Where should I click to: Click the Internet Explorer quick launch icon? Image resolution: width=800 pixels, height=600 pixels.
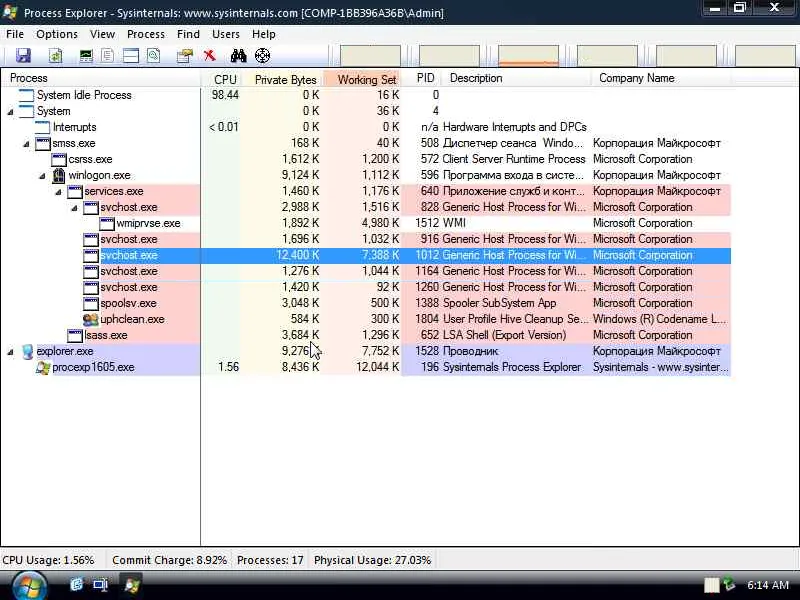pos(77,584)
